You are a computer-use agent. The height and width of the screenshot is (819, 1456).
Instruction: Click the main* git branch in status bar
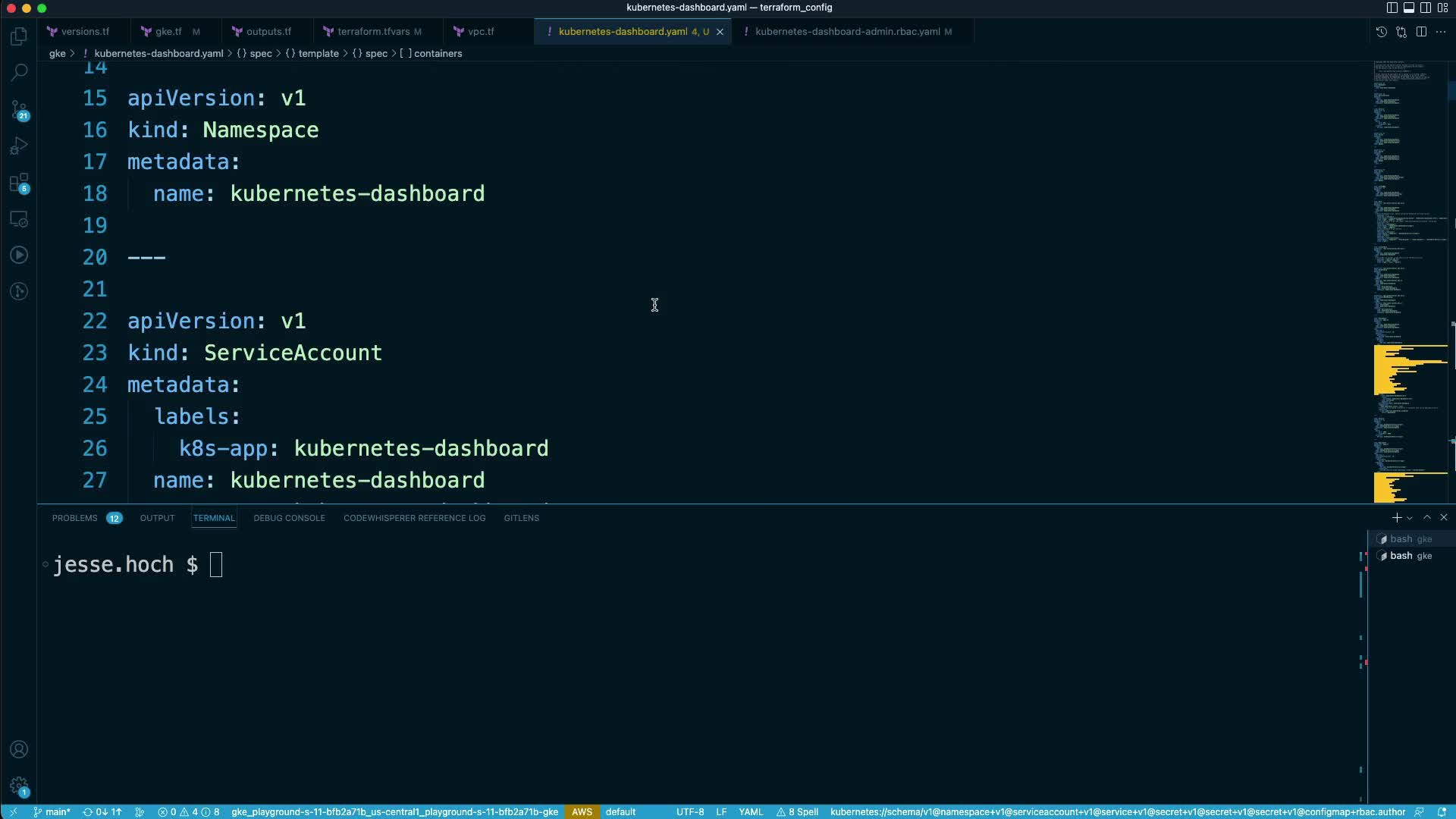[x=52, y=811]
